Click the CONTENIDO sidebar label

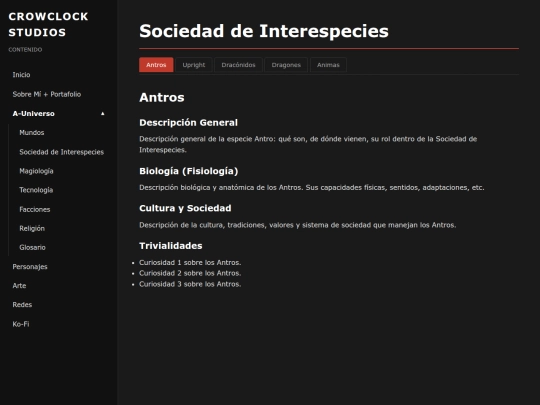(25, 50)
